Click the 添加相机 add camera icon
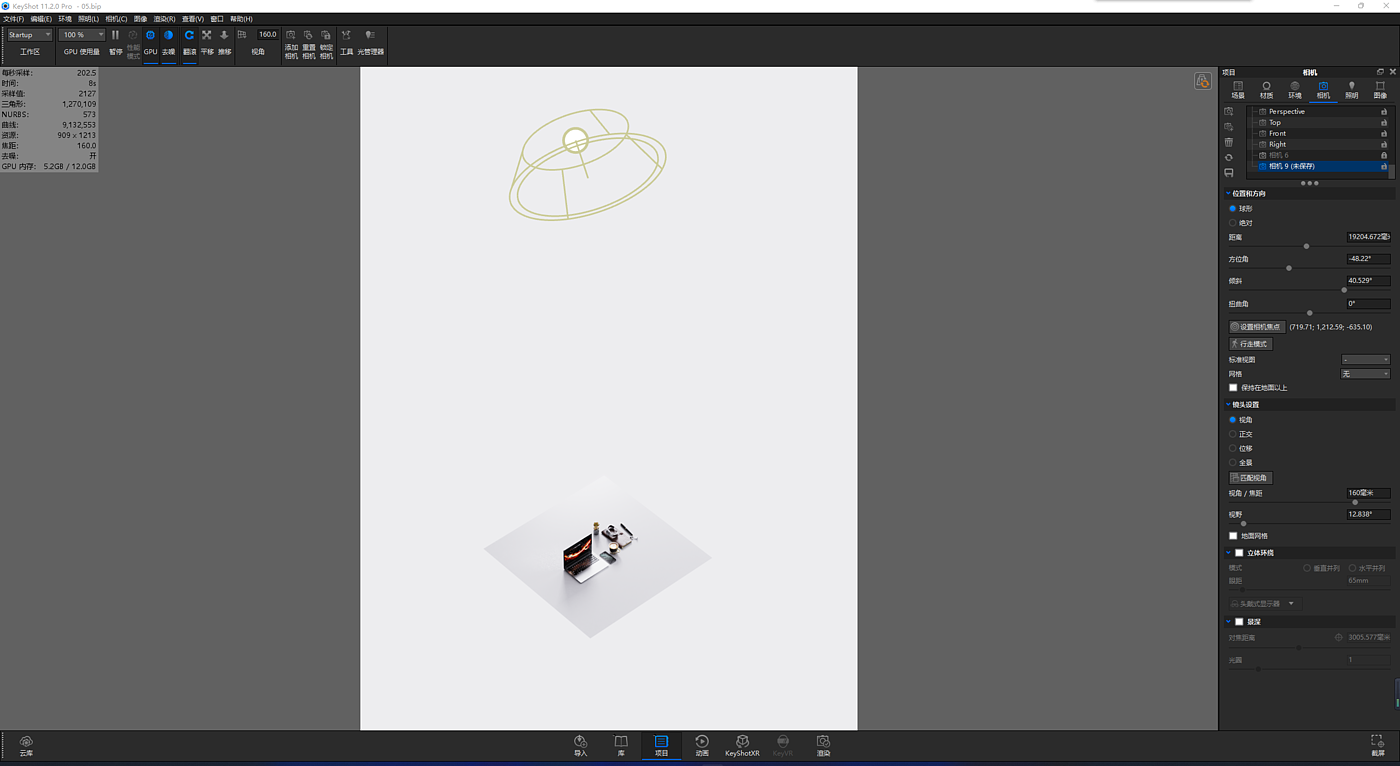 click(x=291, y=36)
